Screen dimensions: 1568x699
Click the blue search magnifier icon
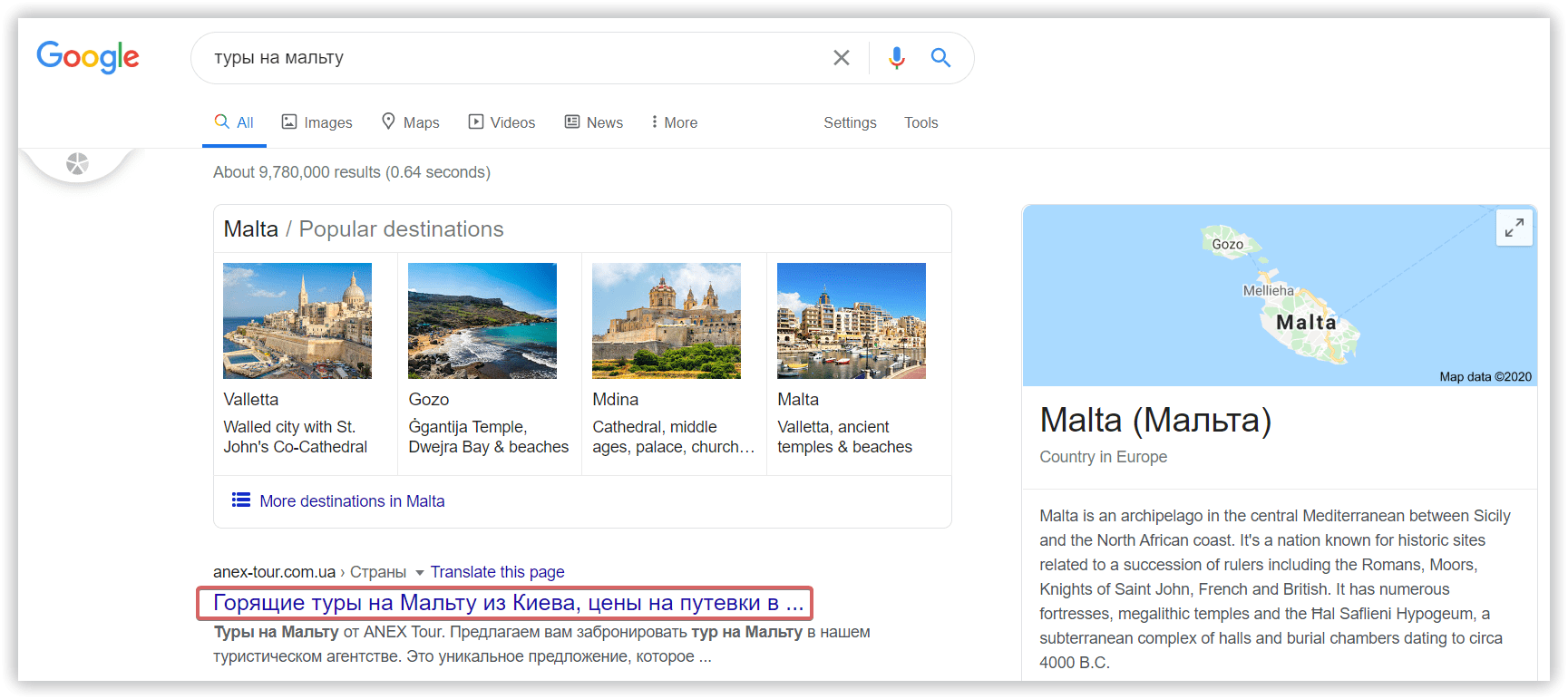pos(940,58)
